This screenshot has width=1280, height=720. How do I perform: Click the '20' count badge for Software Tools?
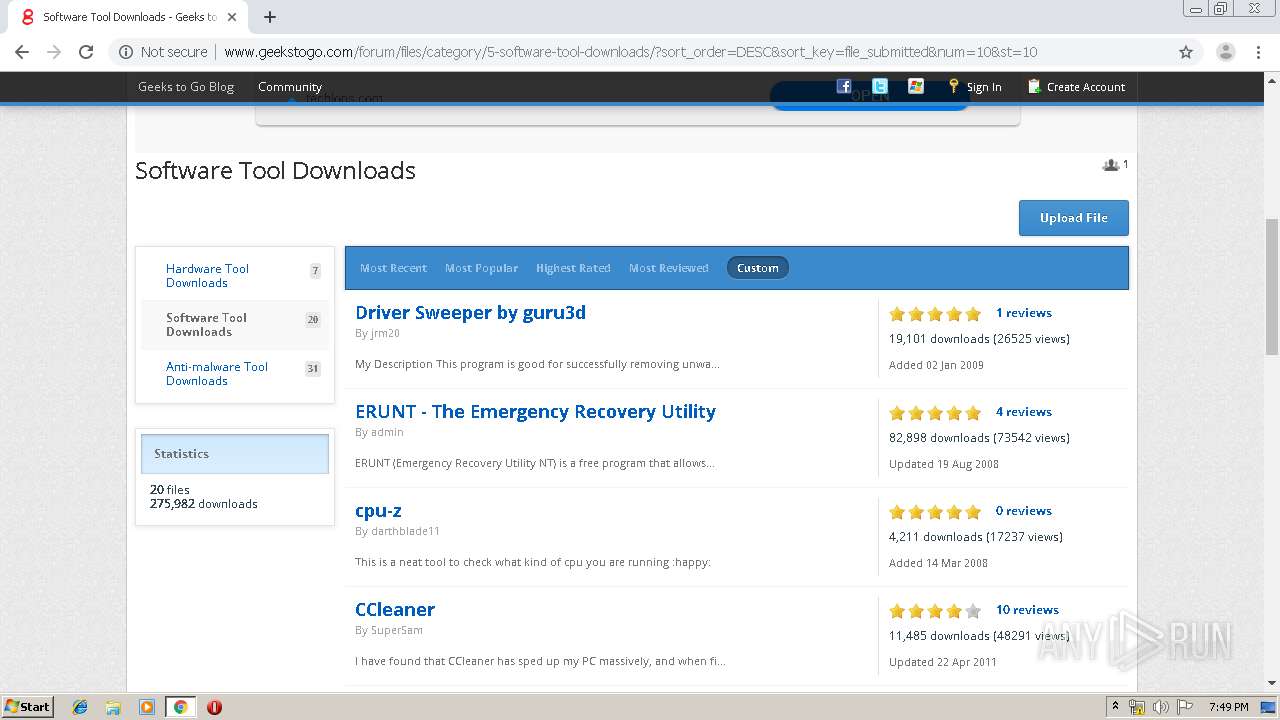pyautogui.click(x=313, y=320)
